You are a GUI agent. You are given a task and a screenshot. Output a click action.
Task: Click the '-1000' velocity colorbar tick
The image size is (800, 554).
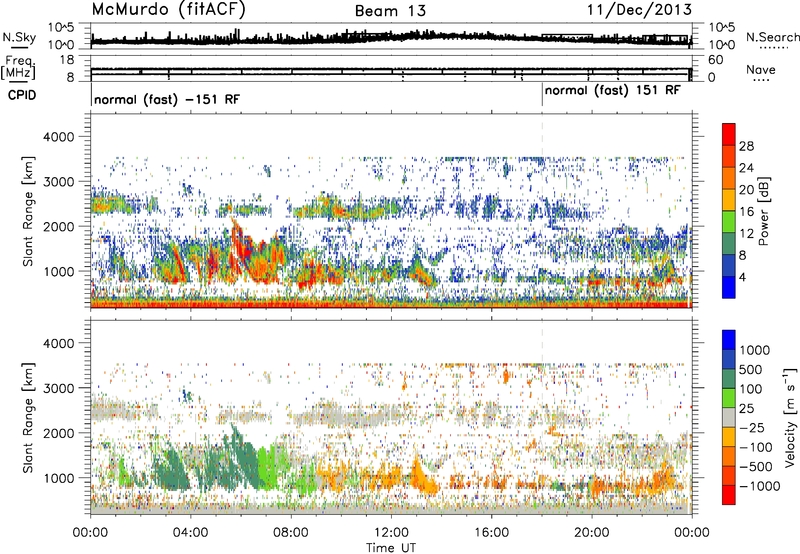(x=760, y=486)
